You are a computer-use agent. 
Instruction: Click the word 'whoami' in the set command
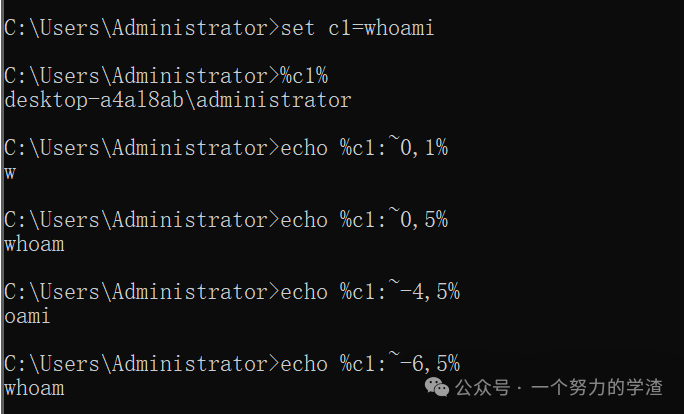pos(399,28)
